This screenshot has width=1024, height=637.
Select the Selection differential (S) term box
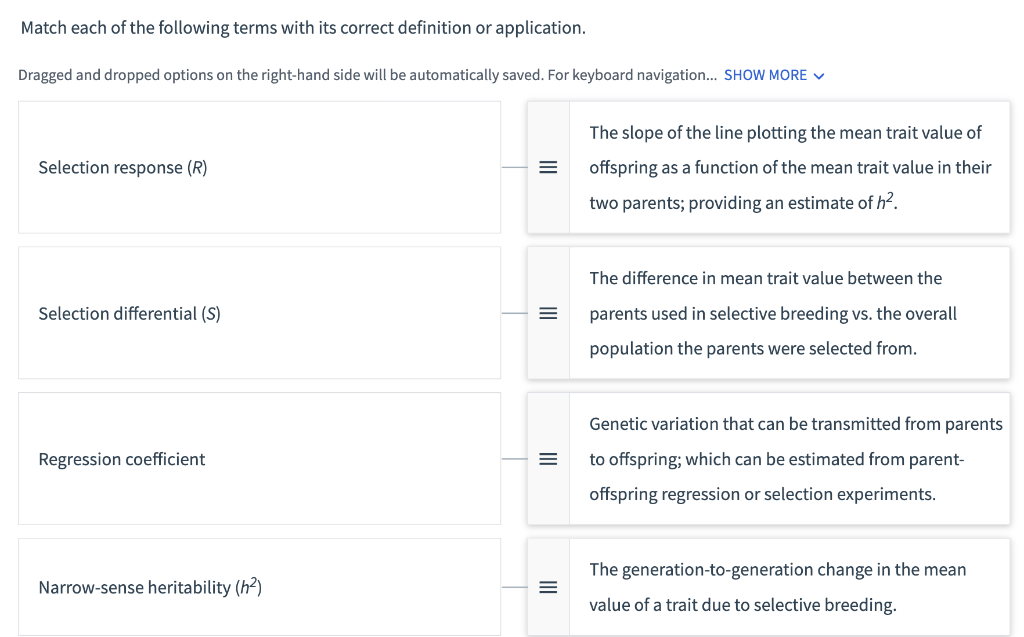(x=259, y=313)
